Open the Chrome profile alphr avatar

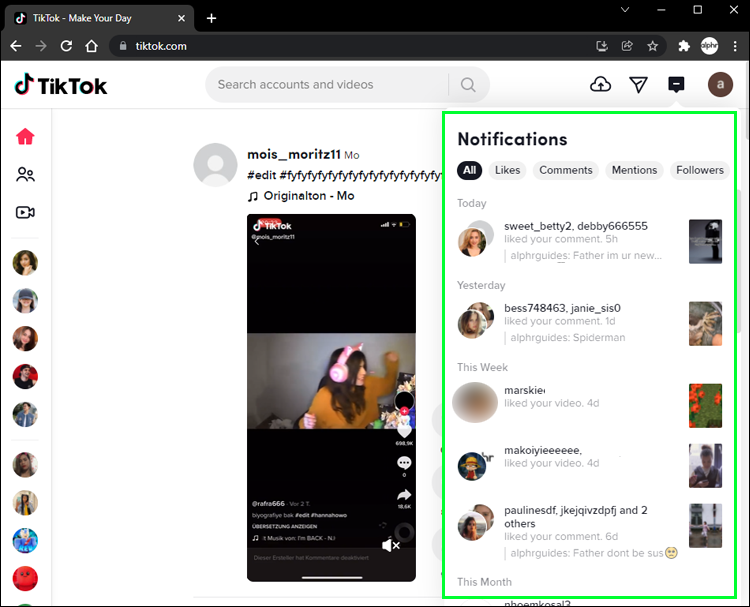[x=709, y=46]
